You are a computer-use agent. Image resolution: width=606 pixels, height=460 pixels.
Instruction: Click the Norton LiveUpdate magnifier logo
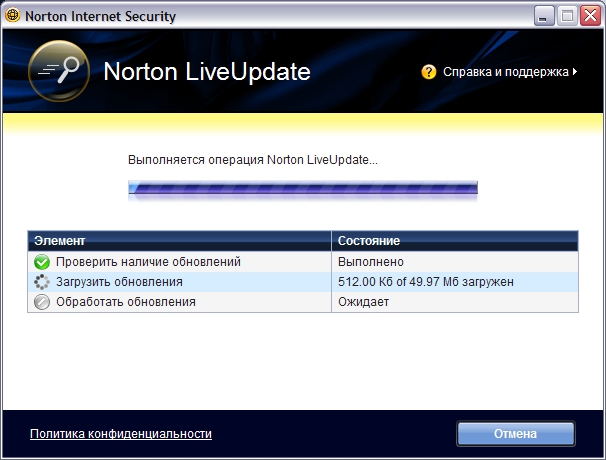point(59,71)
